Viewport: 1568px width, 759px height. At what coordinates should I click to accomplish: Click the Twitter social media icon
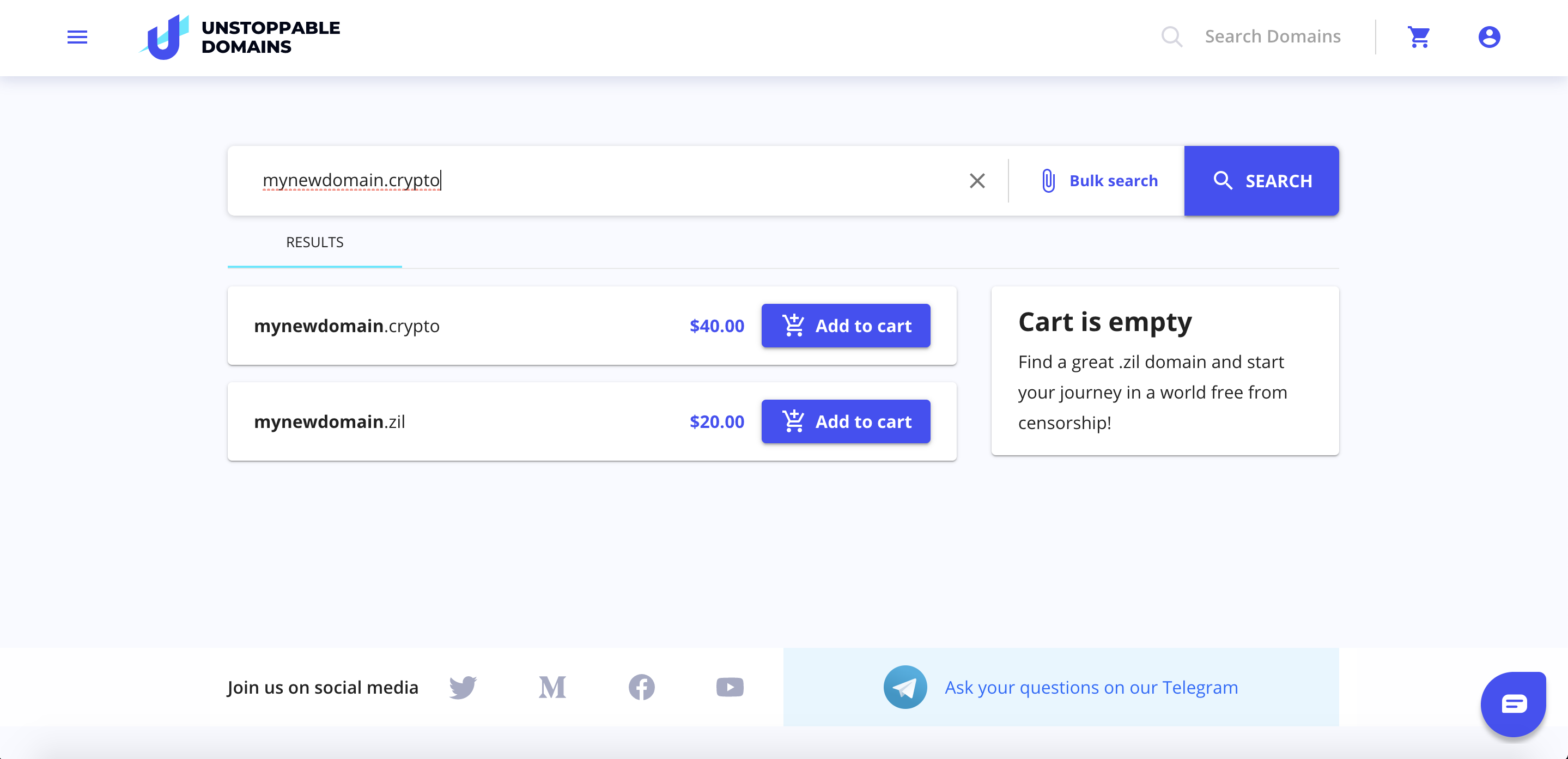pos(463,686)
